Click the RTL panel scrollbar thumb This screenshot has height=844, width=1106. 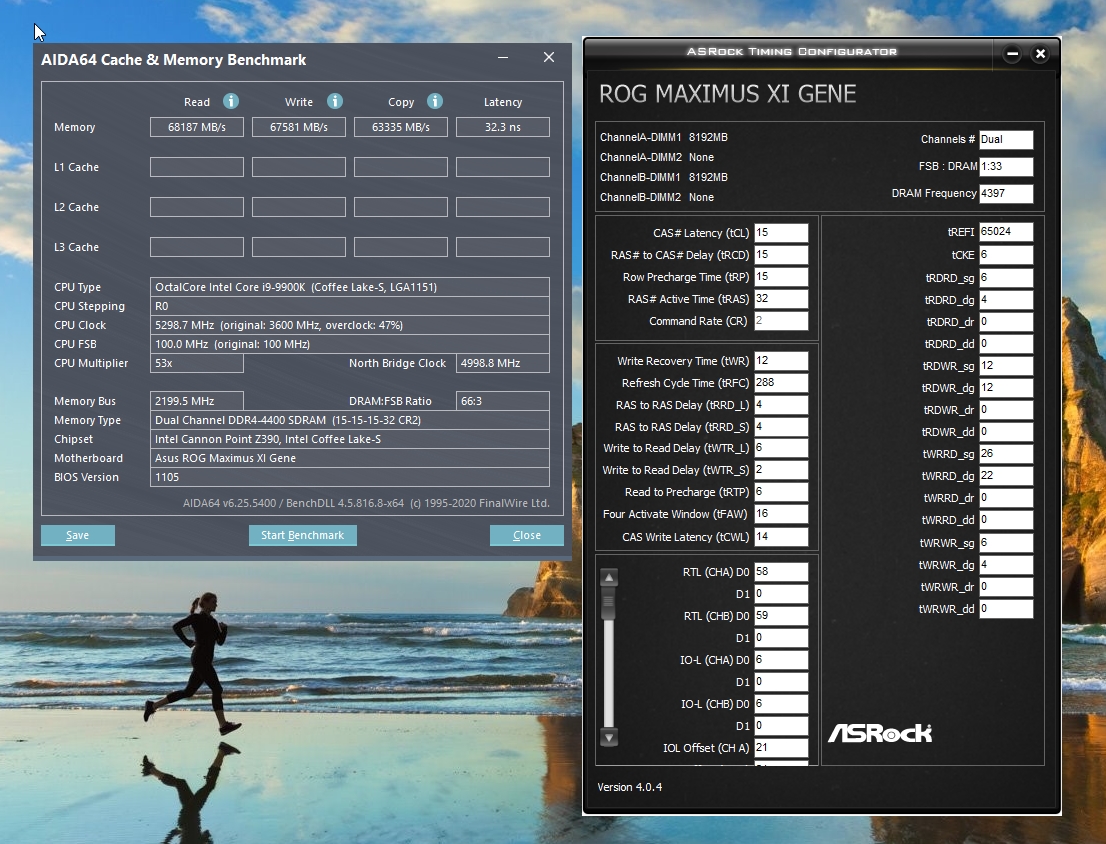pyautogui.click(x=609, y=604)
